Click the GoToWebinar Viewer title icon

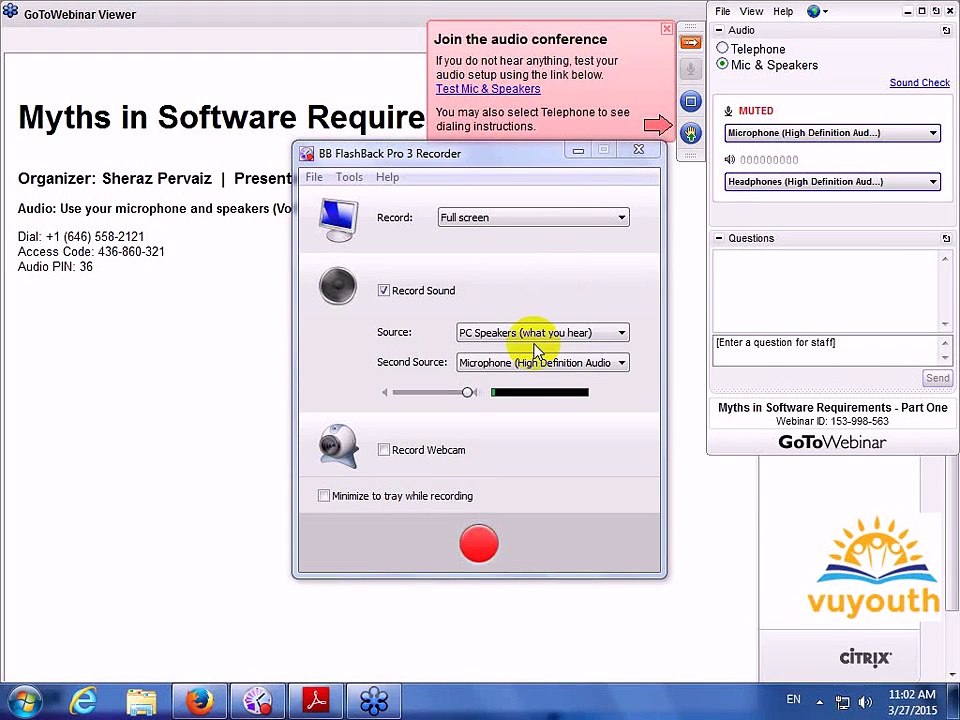pyautogui.click(x=10, y=11)
